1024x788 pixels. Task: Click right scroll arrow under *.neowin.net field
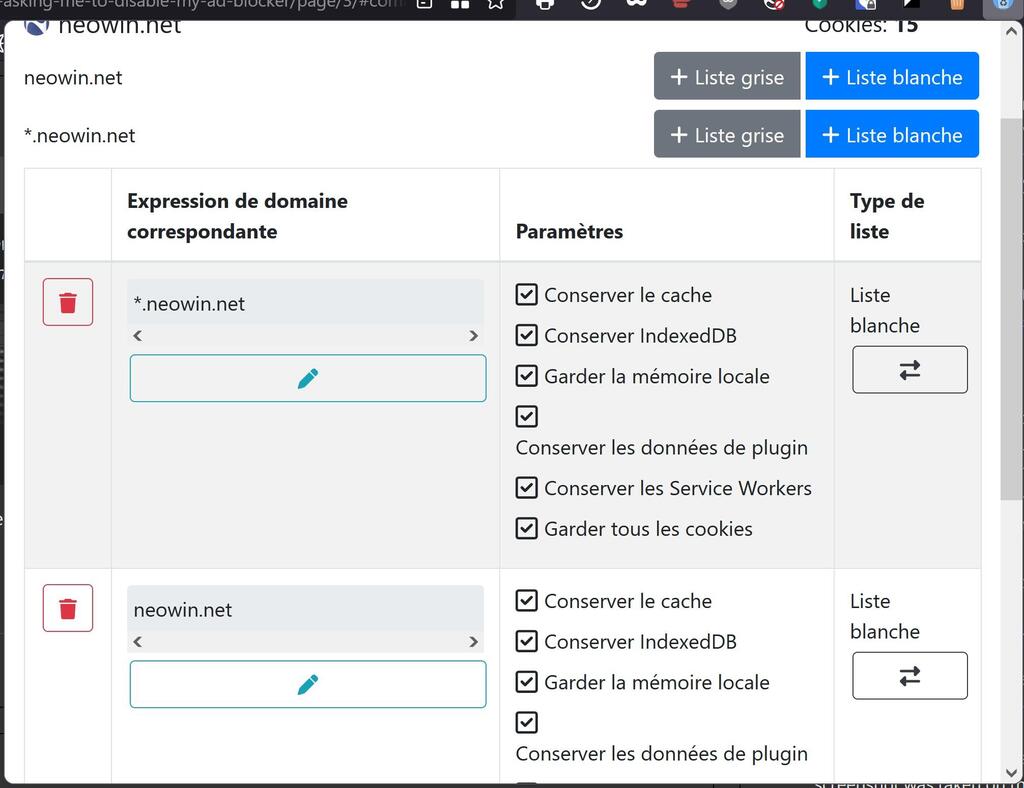[x=473, y=336]
